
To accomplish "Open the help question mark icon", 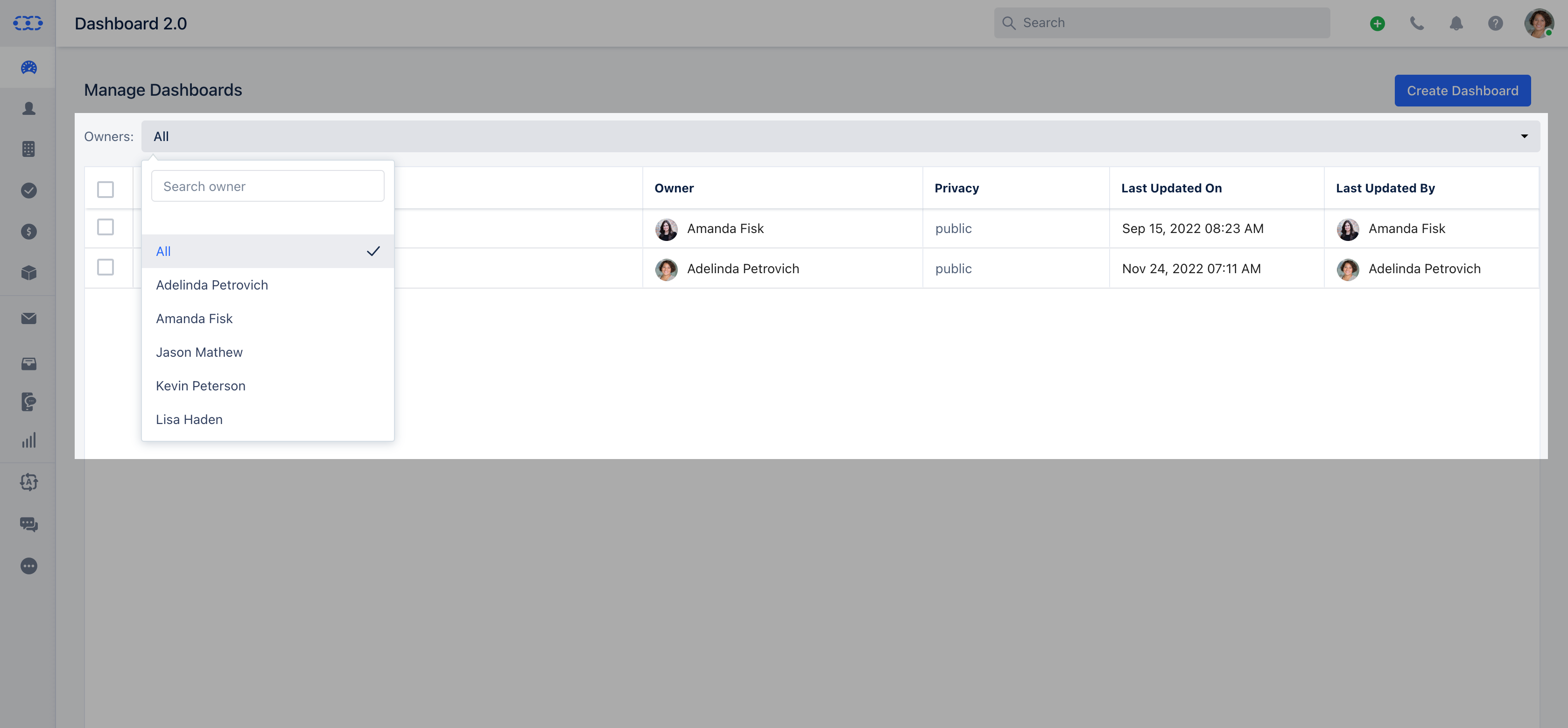I will (1496, 24).
